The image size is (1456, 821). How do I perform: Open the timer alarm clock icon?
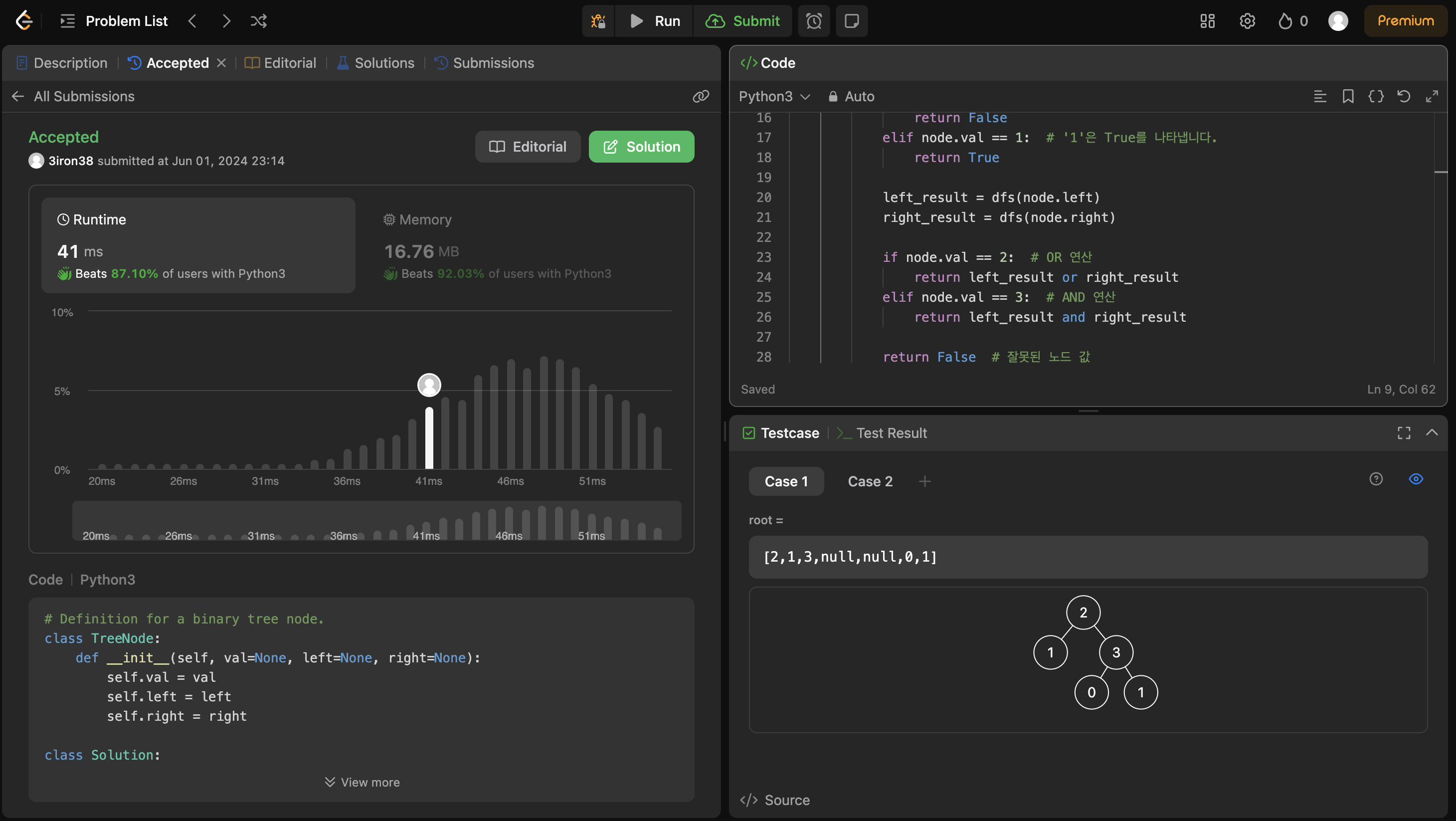tap(813, 21)
